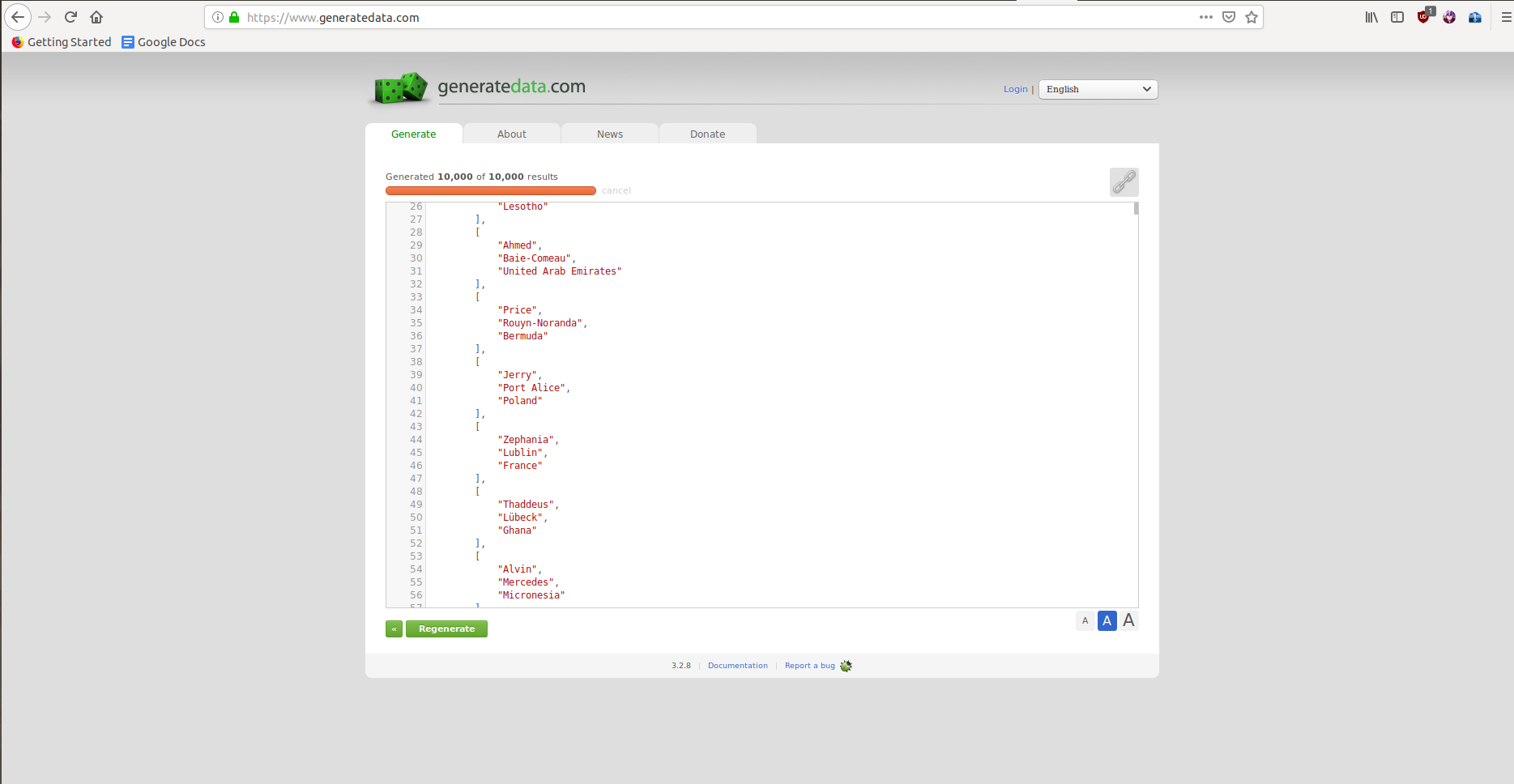Click the bug icon in the footer
The height and width of the screenshot is (784, 1514).
(847, 666)
